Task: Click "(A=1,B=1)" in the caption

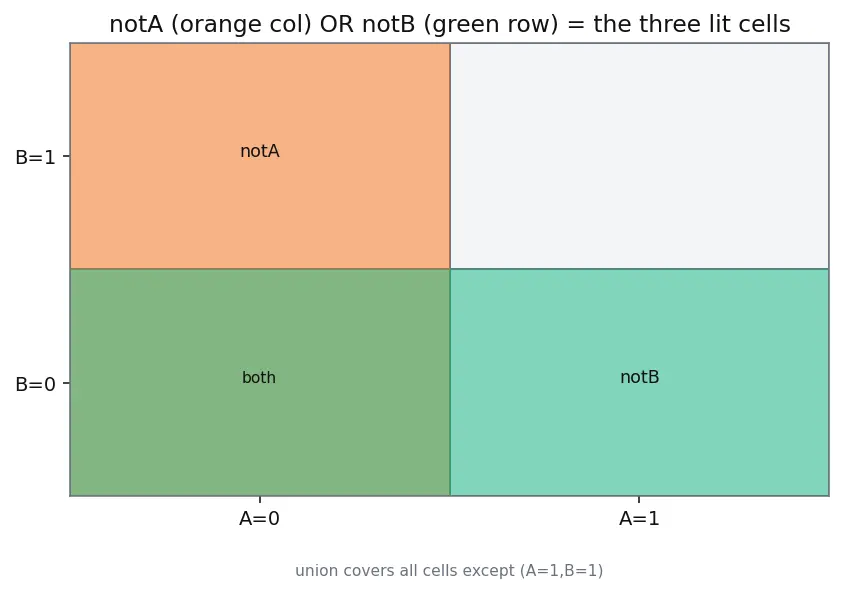Action: [x=561, y=570]
